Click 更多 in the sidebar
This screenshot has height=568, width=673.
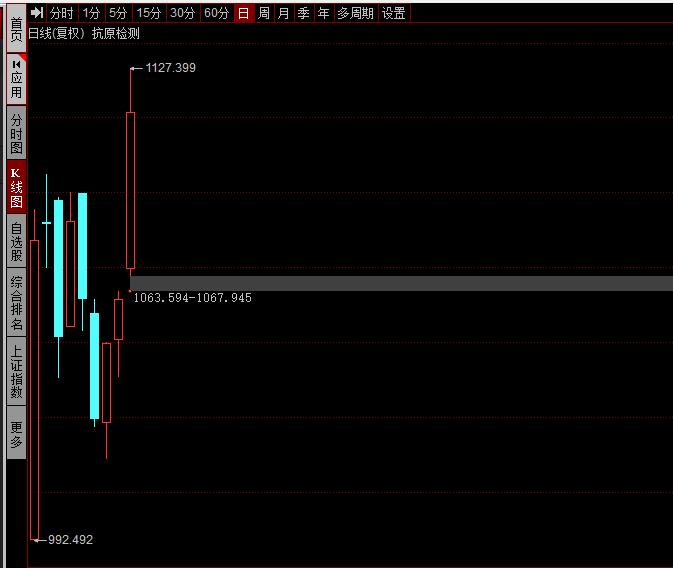click(16, 433)
